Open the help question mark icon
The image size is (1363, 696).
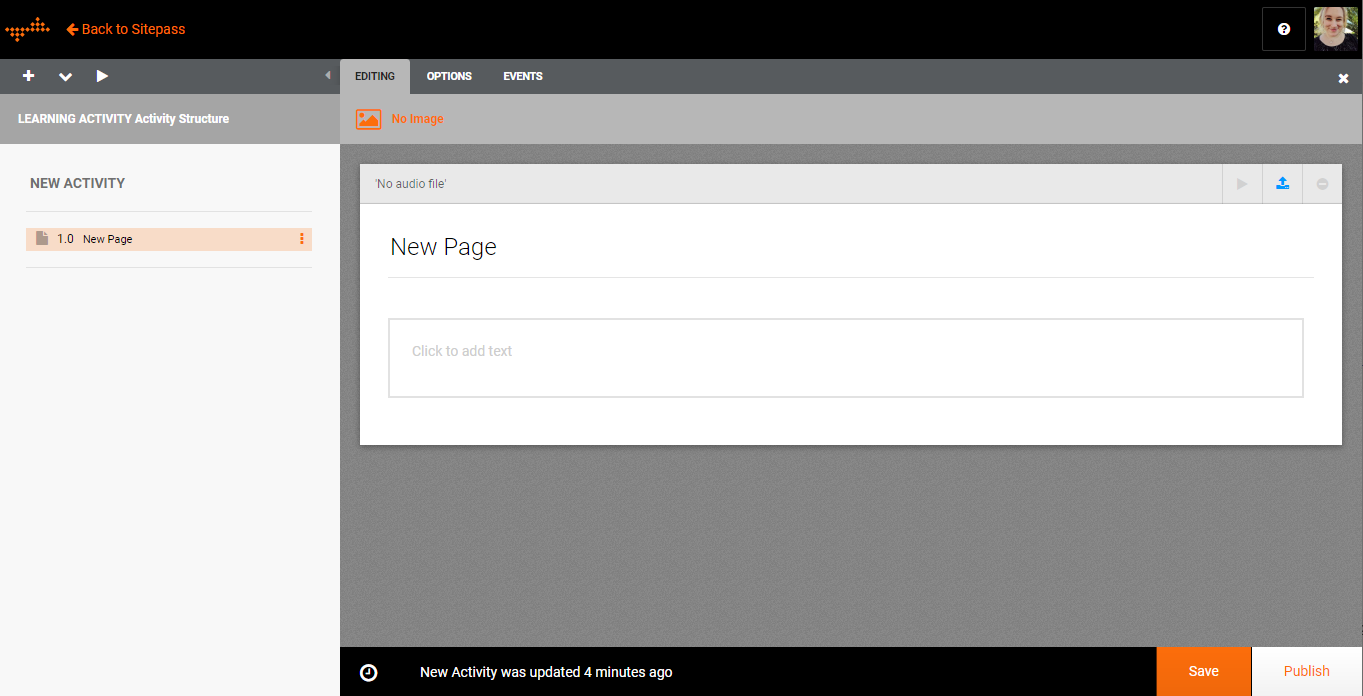click(1284, 29)
